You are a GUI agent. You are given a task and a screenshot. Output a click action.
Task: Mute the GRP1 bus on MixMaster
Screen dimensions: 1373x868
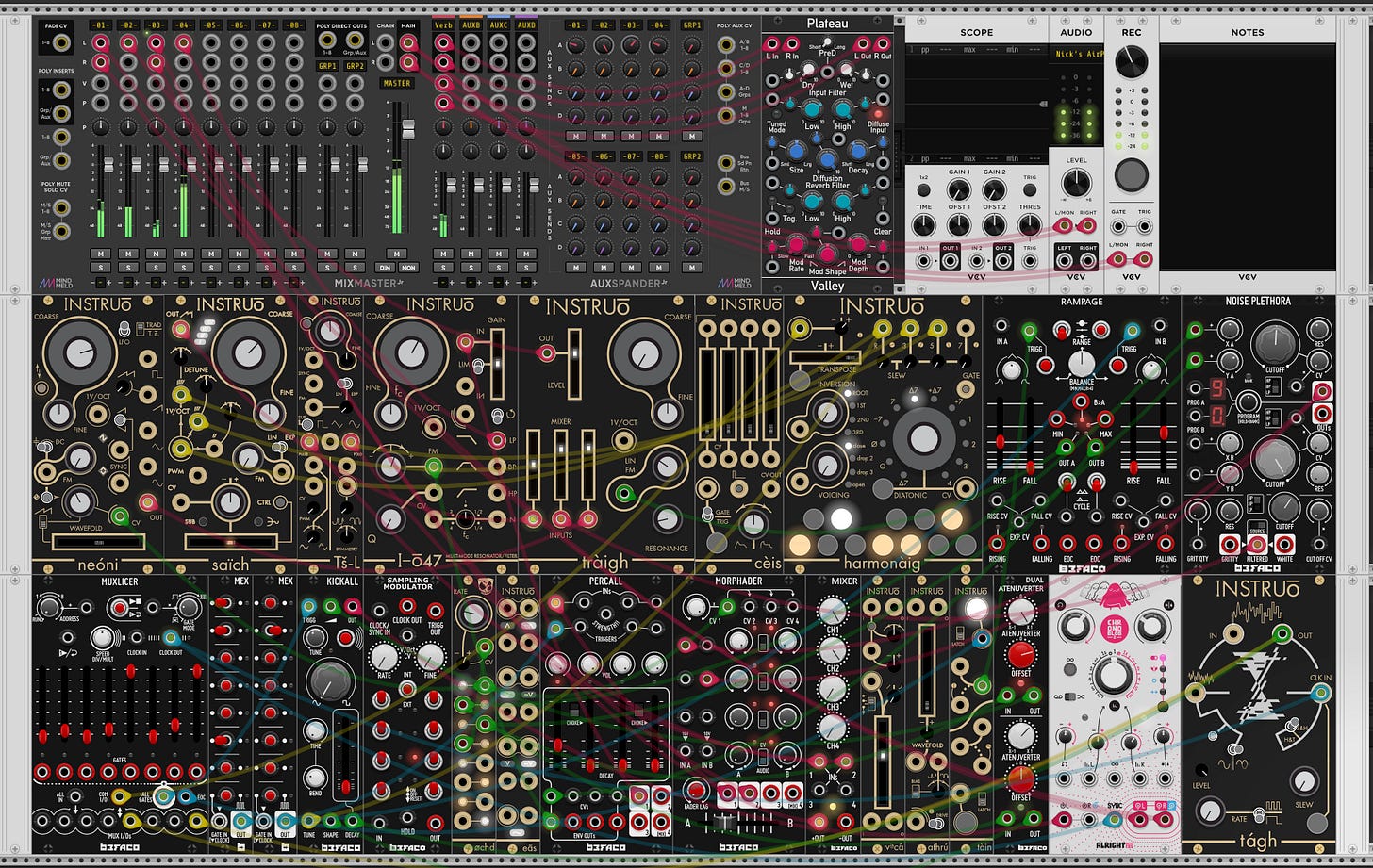tap(327, 254)
